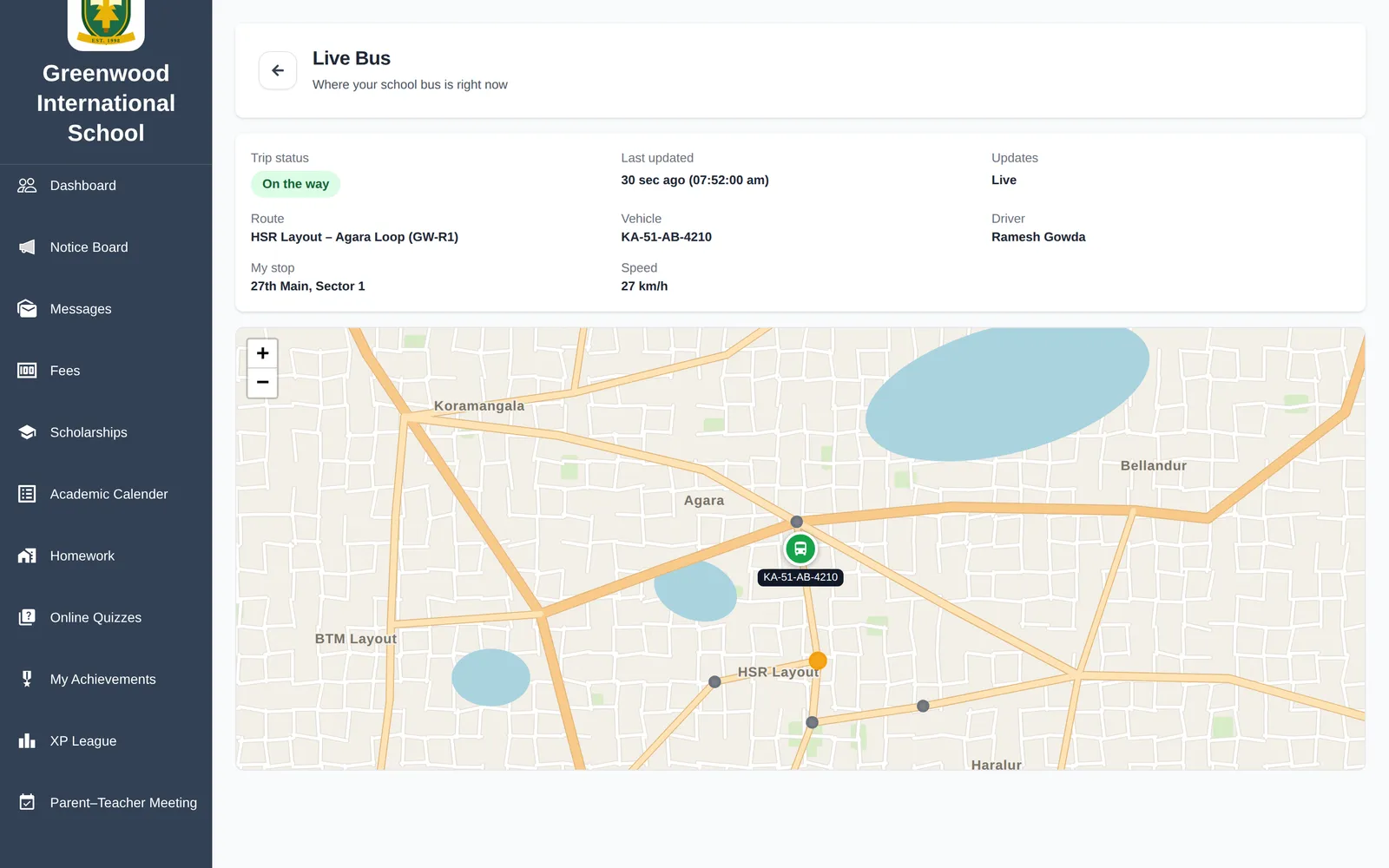Go back using the arrow button
The height and width of the screenshot is (868, 1389).
click(278, 70)
